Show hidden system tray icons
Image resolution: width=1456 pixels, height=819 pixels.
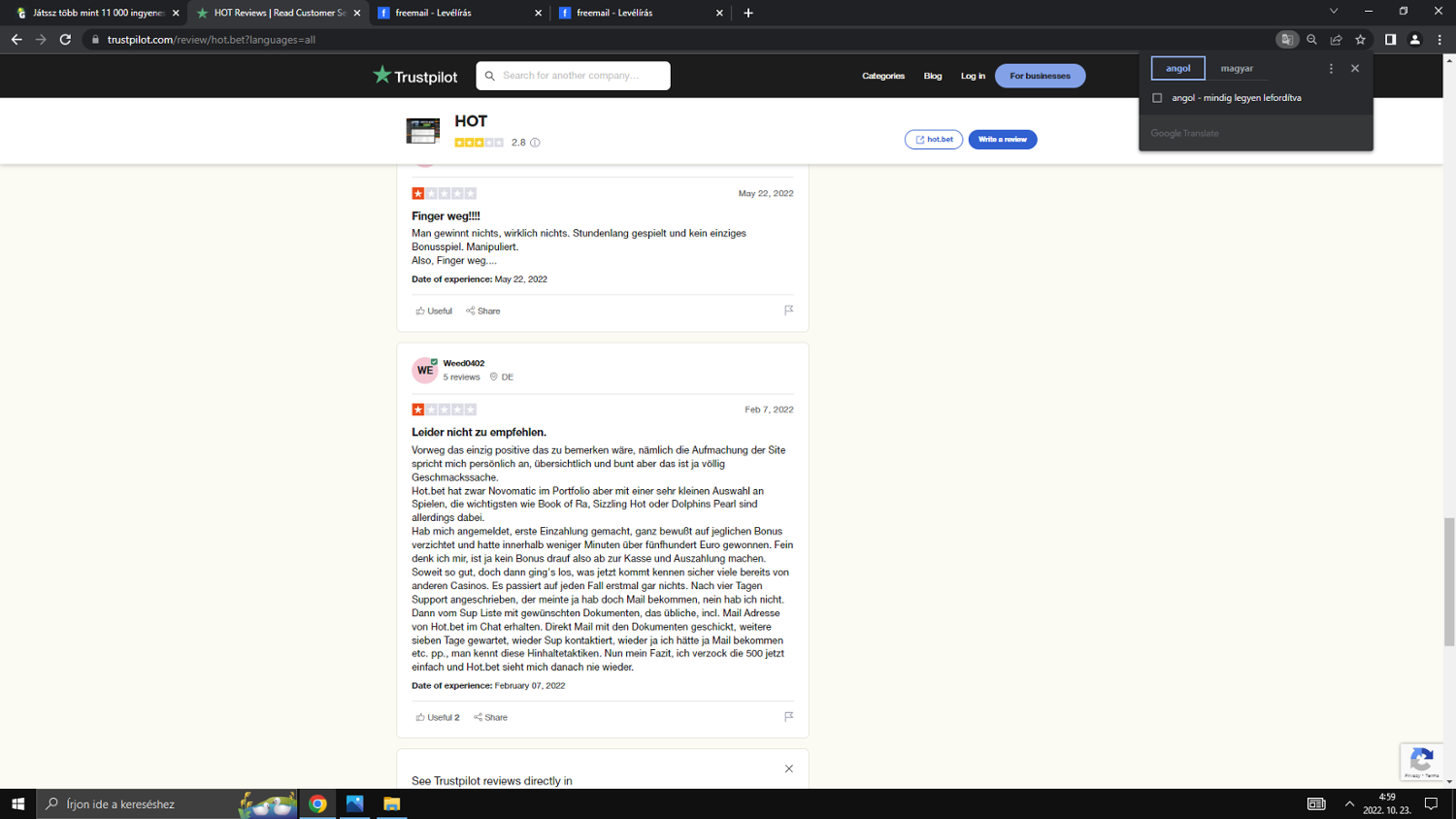click(x=1349, y=803)
